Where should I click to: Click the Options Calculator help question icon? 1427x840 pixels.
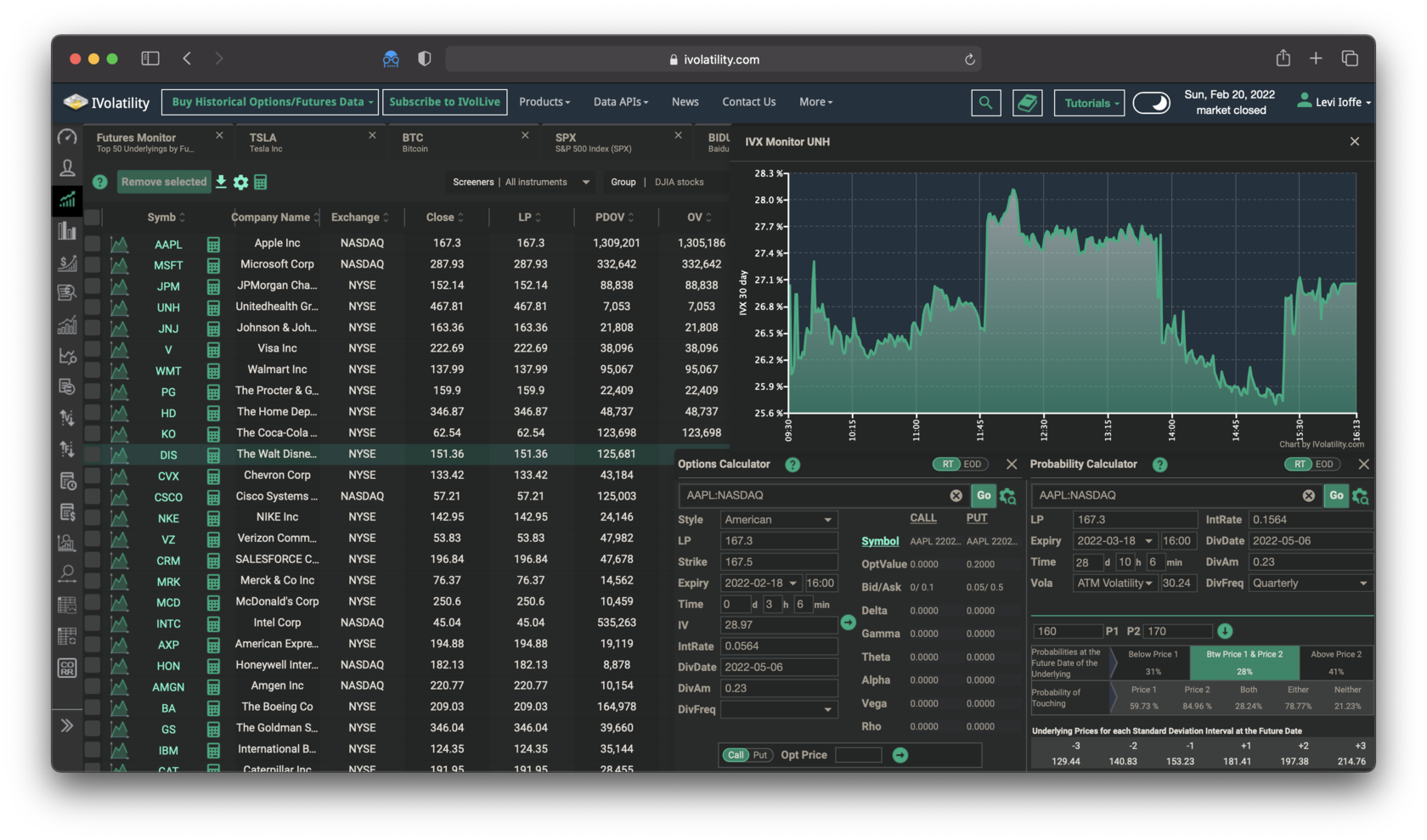(792, 465)
